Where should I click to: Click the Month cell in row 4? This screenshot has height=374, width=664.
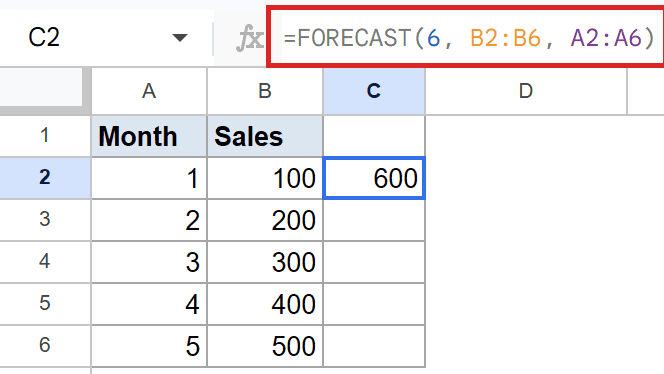coord(149,261)
